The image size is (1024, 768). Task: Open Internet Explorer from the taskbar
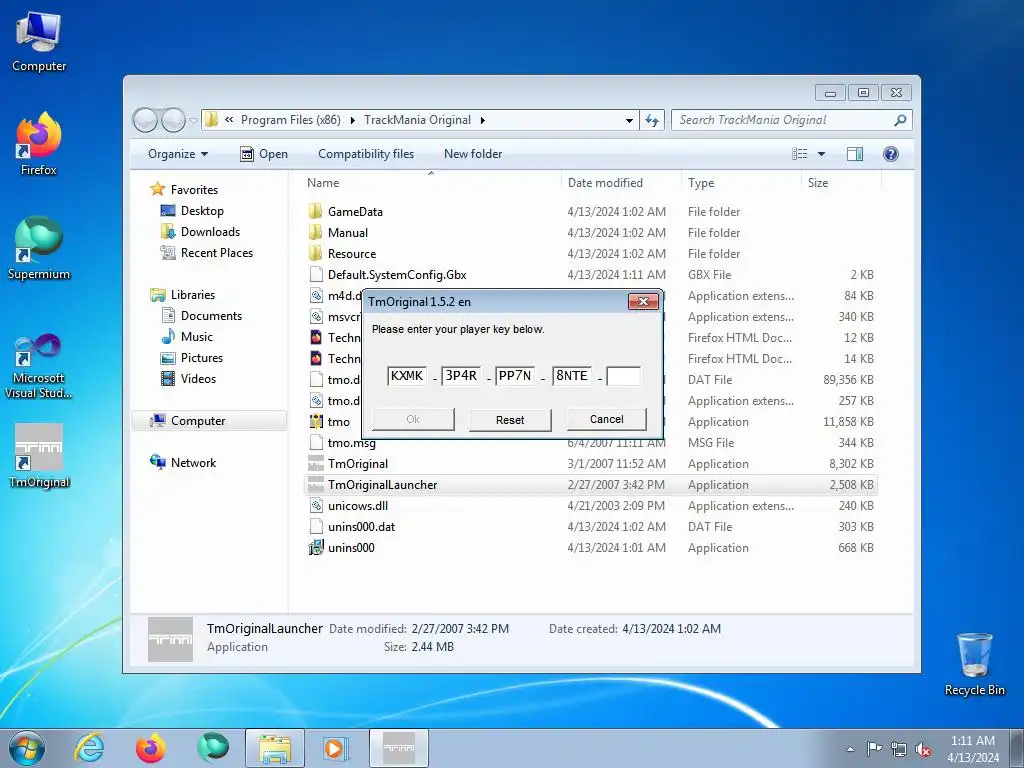click(x=89, y=748)
